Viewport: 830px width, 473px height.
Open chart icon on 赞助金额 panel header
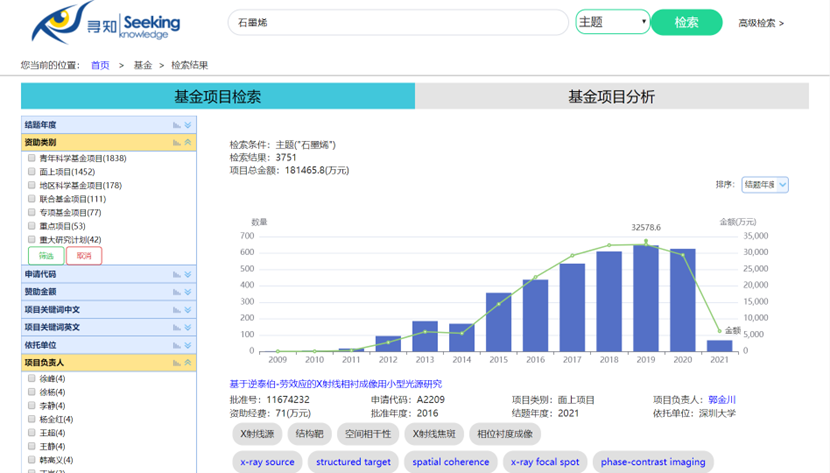click(x=177, y=292)
